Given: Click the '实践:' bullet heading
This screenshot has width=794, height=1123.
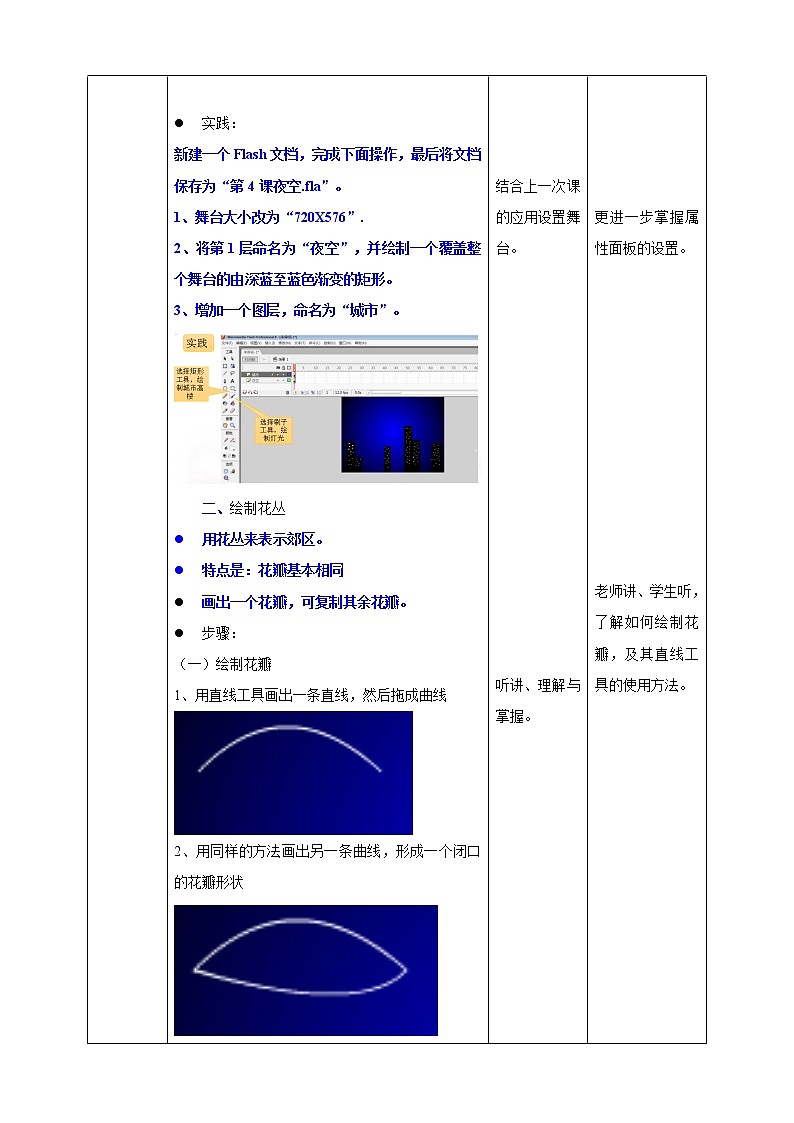Looking at the screenshot, I should click(x=218, y=124).
